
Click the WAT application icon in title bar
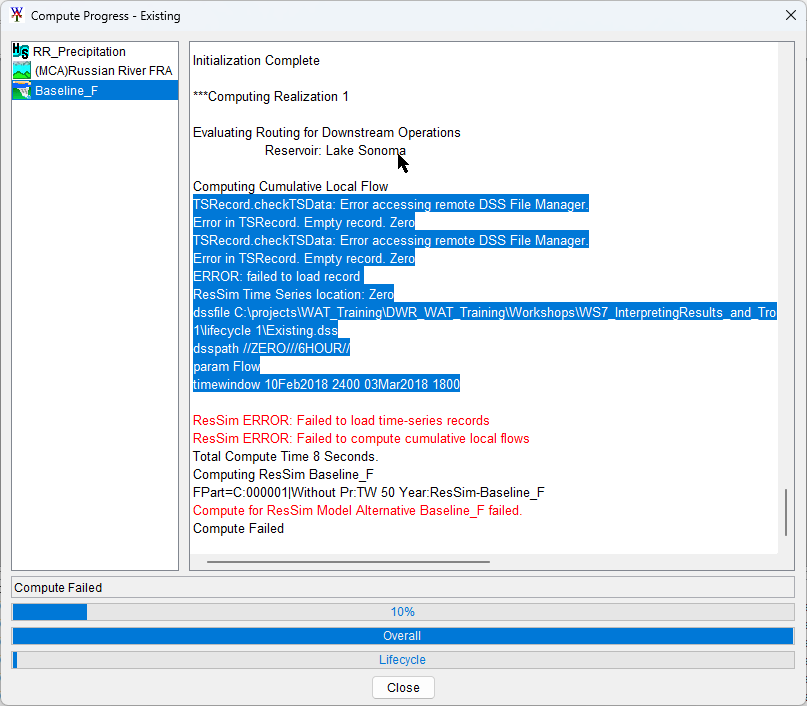16,16
